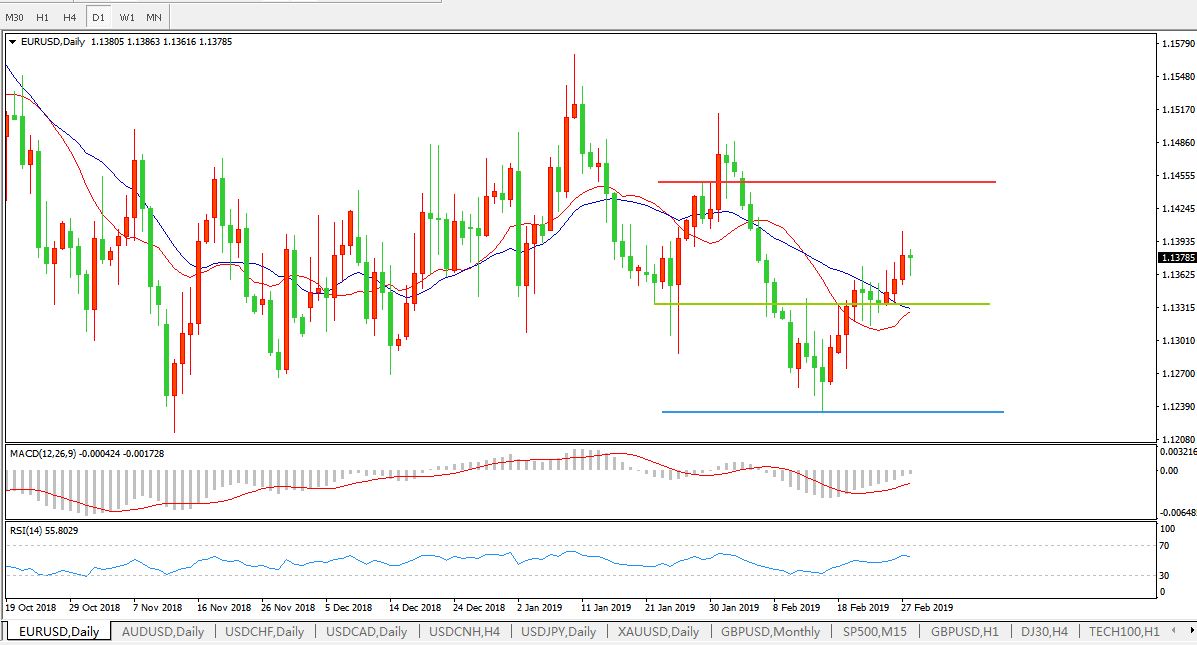
Task: Switch to the USDCHF,Daily tab
Action: click(x=265, y=631)
